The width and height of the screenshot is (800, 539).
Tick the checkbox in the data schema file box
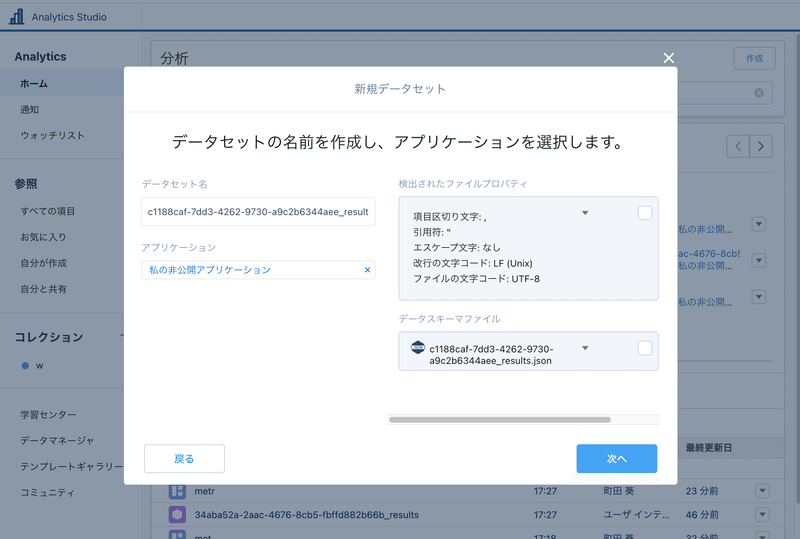[645, 348]
